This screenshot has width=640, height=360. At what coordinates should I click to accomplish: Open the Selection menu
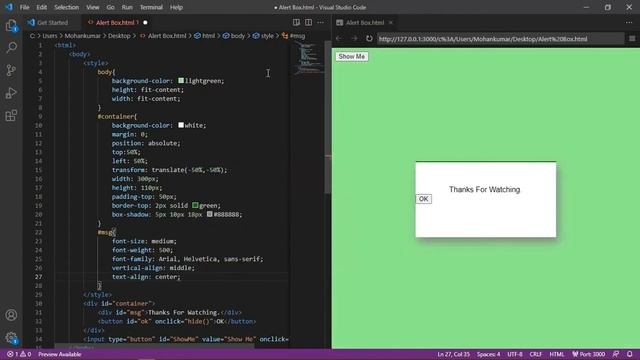(x=67, y=7)
